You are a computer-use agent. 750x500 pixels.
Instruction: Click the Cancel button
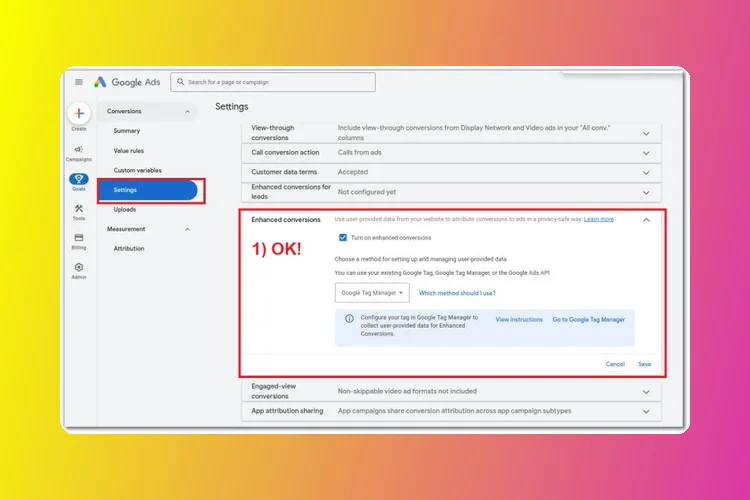(x=615, y=364)
